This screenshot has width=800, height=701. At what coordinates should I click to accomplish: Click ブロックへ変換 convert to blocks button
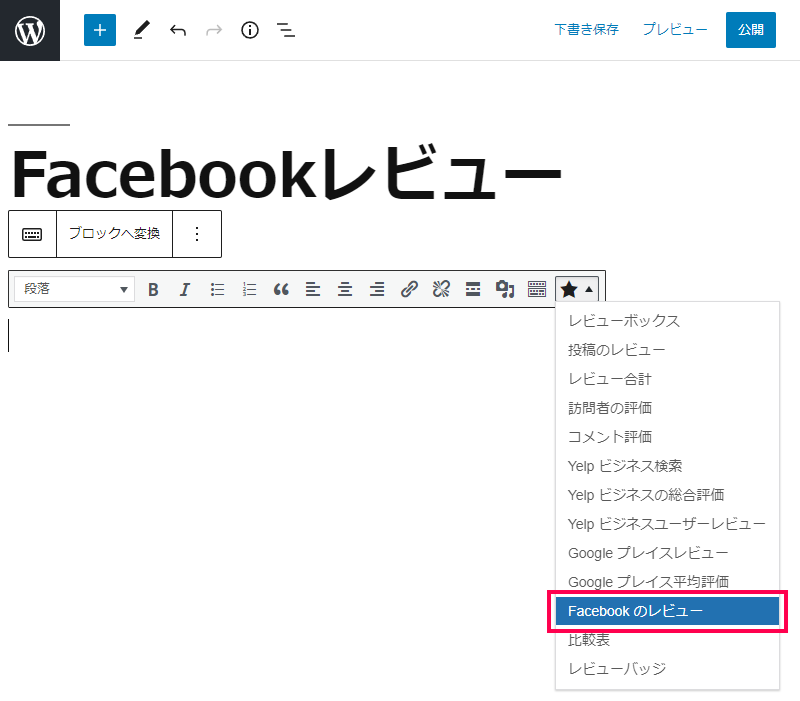(114, 234)
